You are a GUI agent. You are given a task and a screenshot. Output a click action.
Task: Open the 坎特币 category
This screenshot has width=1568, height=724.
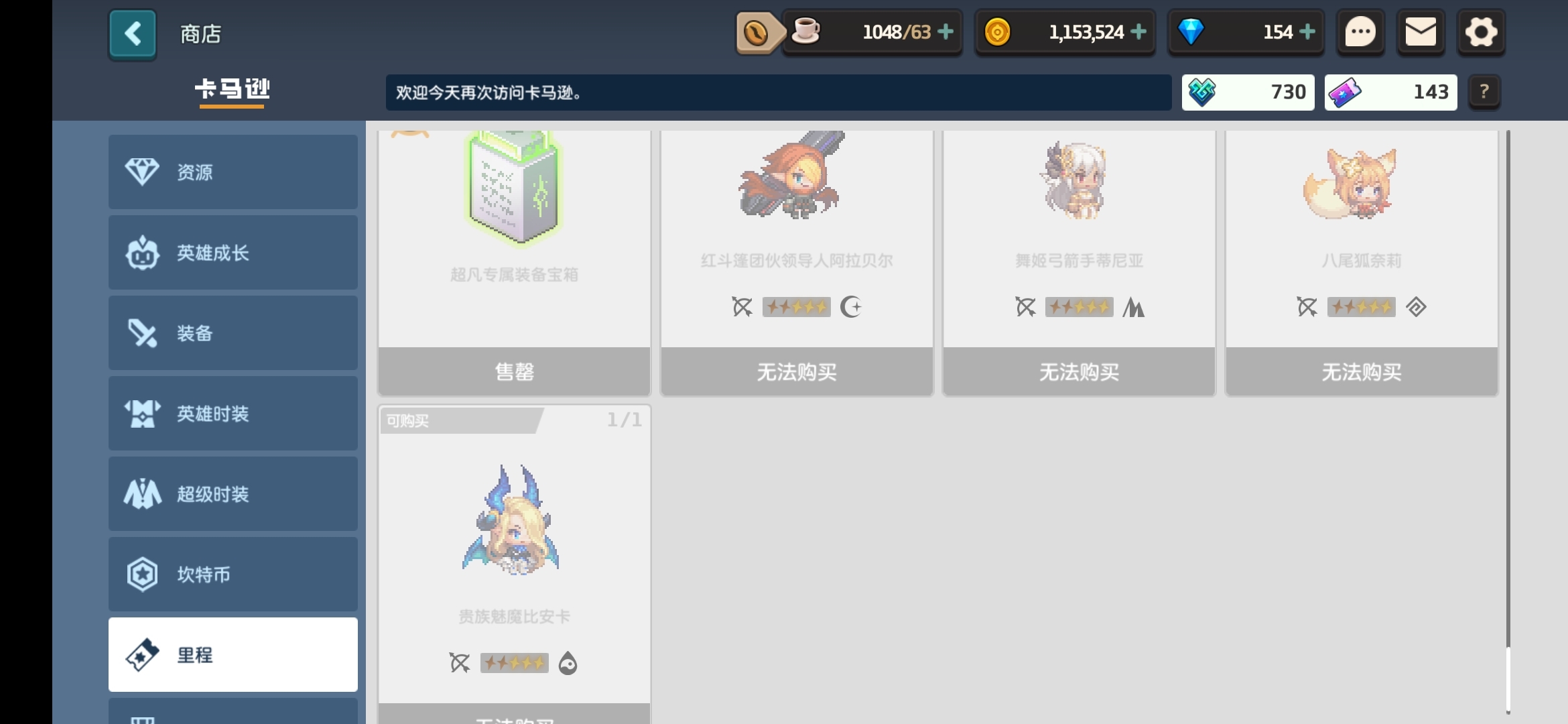click(x=233, y=575)
